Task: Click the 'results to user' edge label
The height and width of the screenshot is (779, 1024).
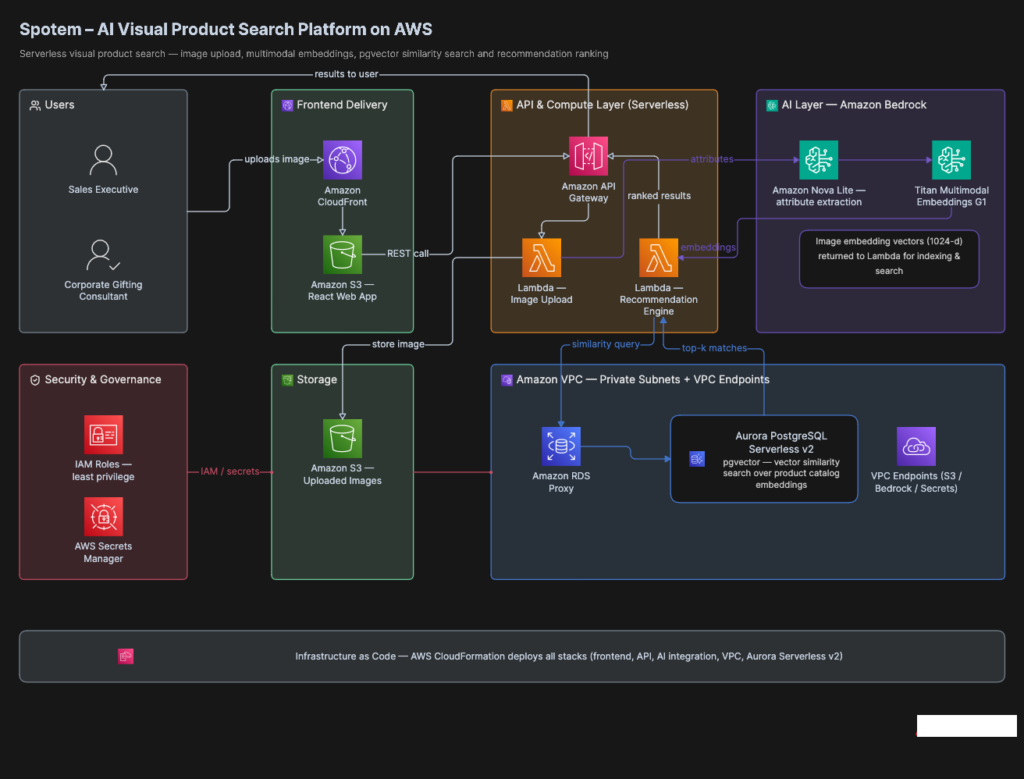Action: (x=346, y=74)
